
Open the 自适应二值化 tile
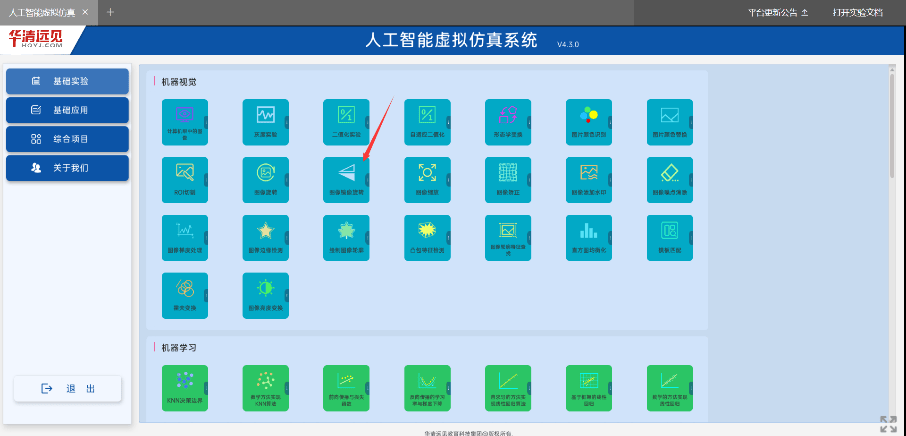click(427, 122)
